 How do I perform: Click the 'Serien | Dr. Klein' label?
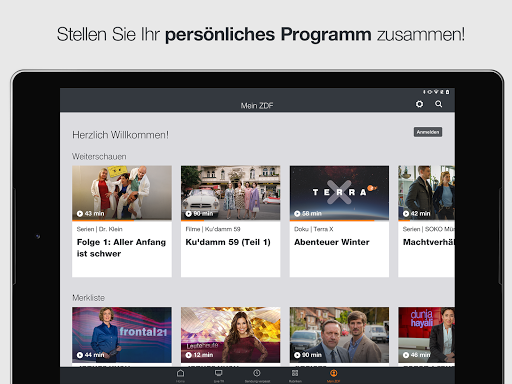click(x=100, y=229)
